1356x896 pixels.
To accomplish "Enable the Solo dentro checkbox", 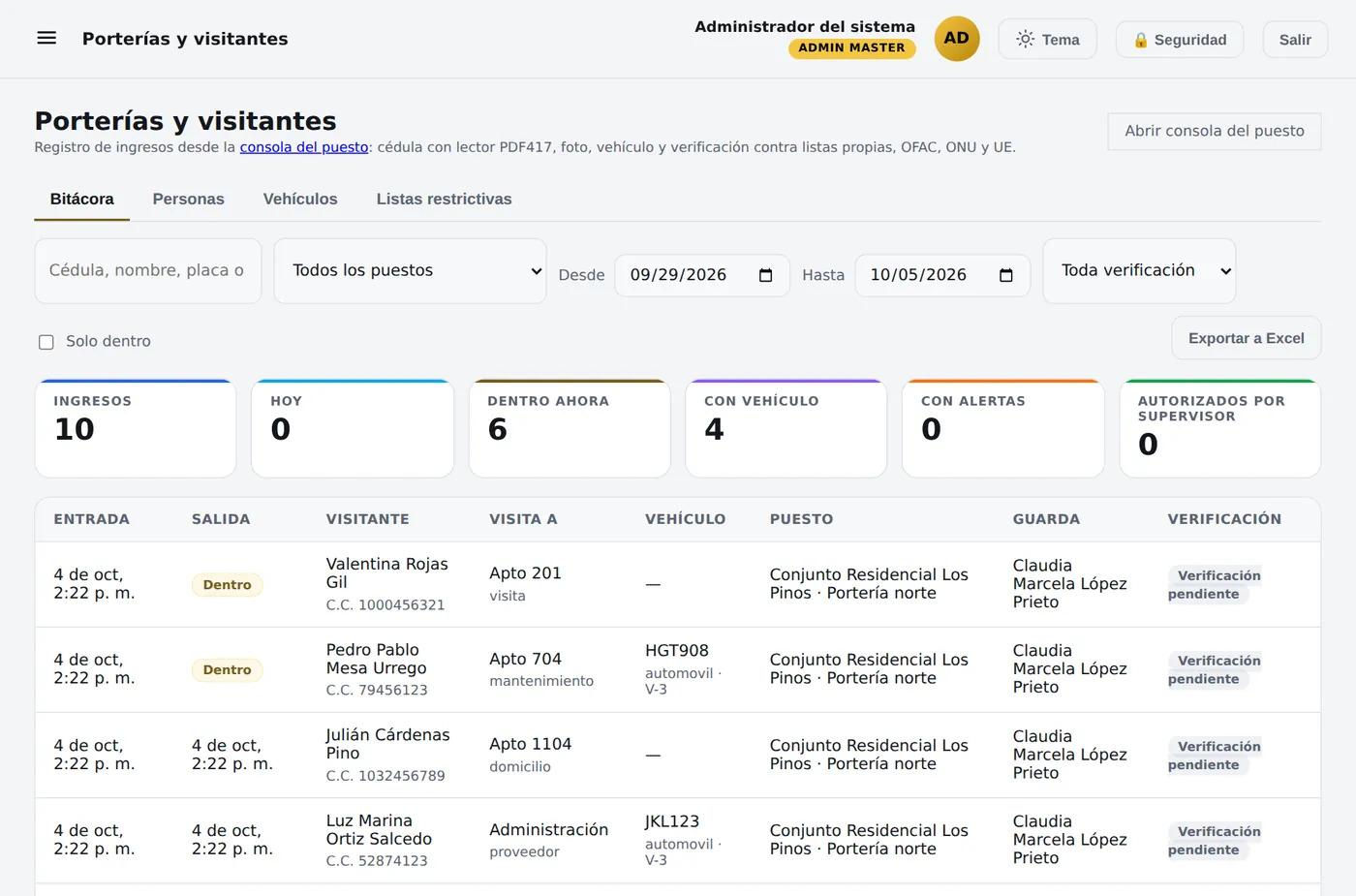I will point(46,342).
